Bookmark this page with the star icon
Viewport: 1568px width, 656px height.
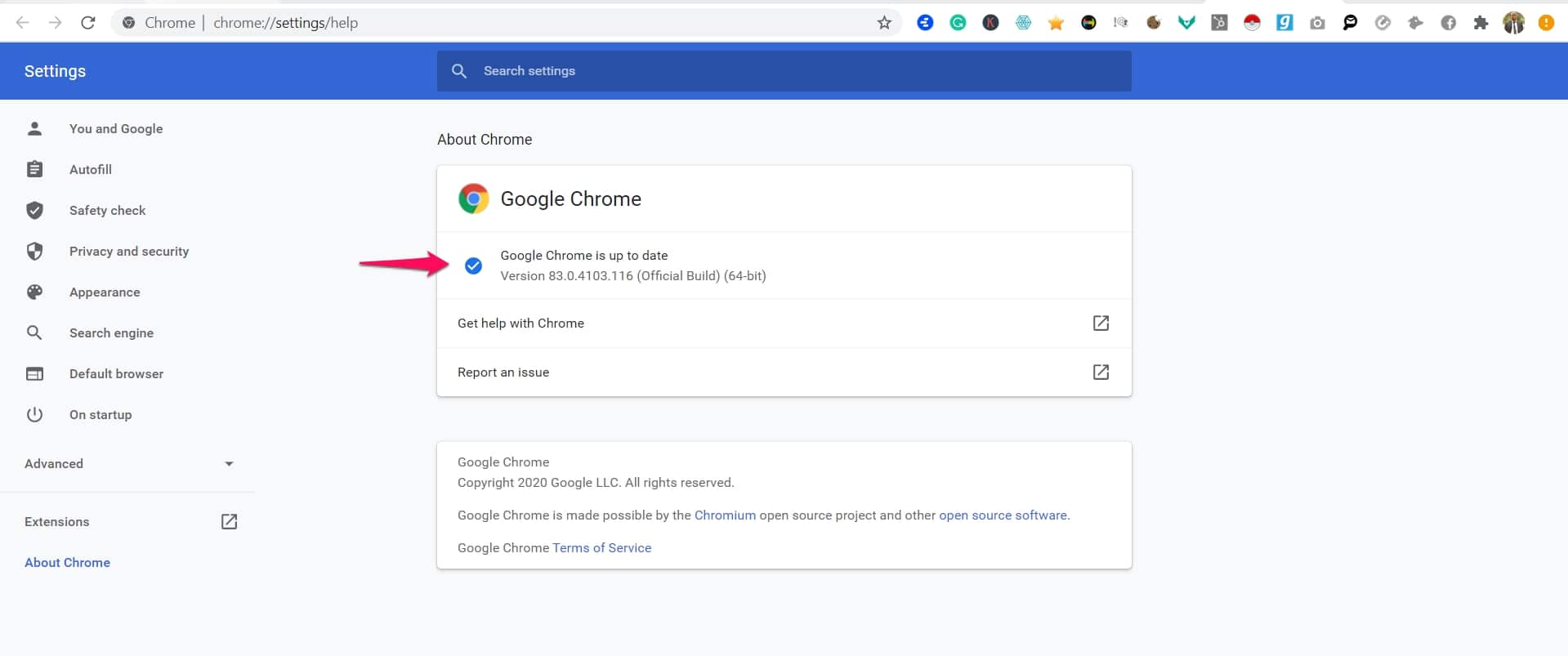coord(884,23)
